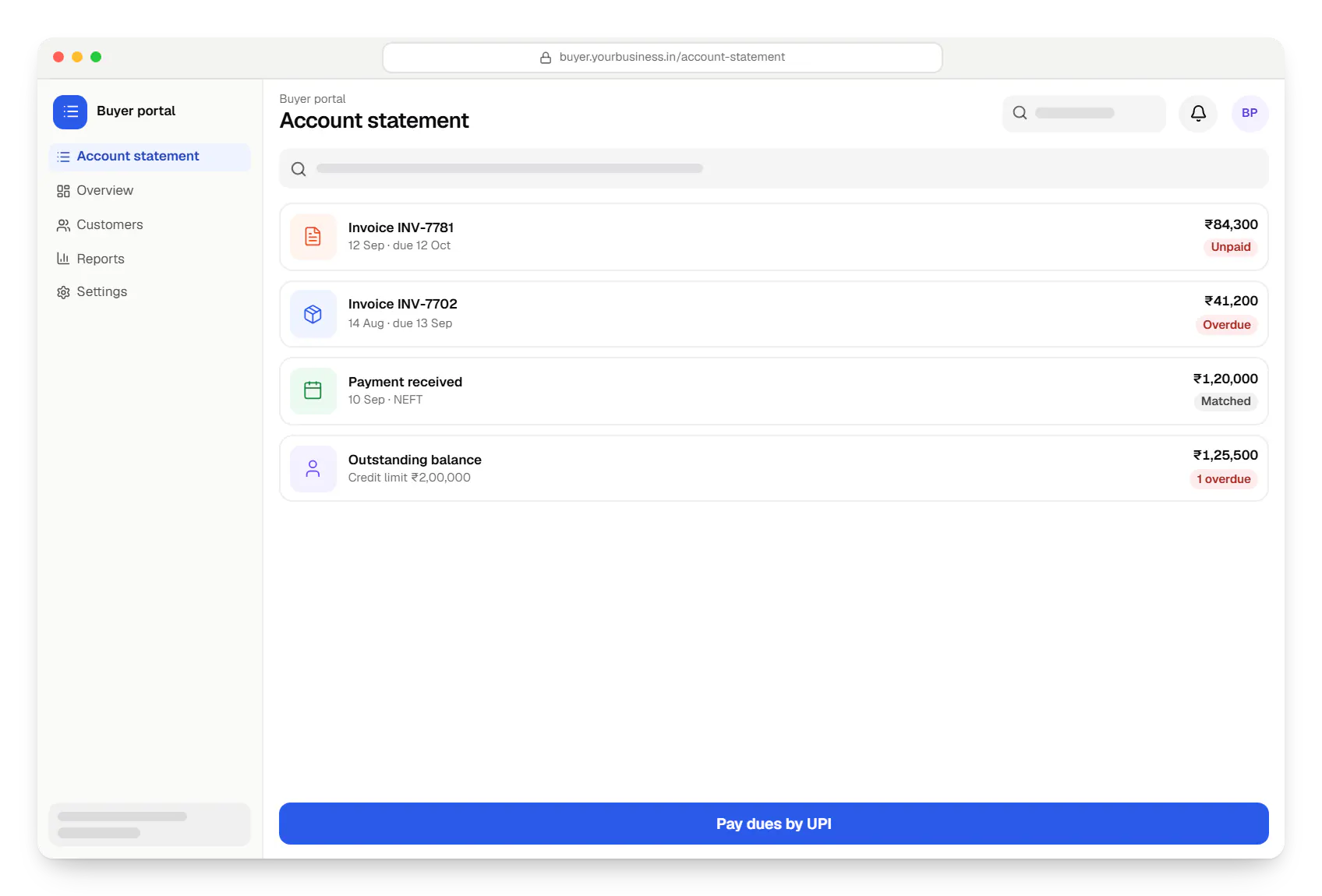1322x896 pixels.
Task: Open the notifications bell
Action: coord(1198,114)
